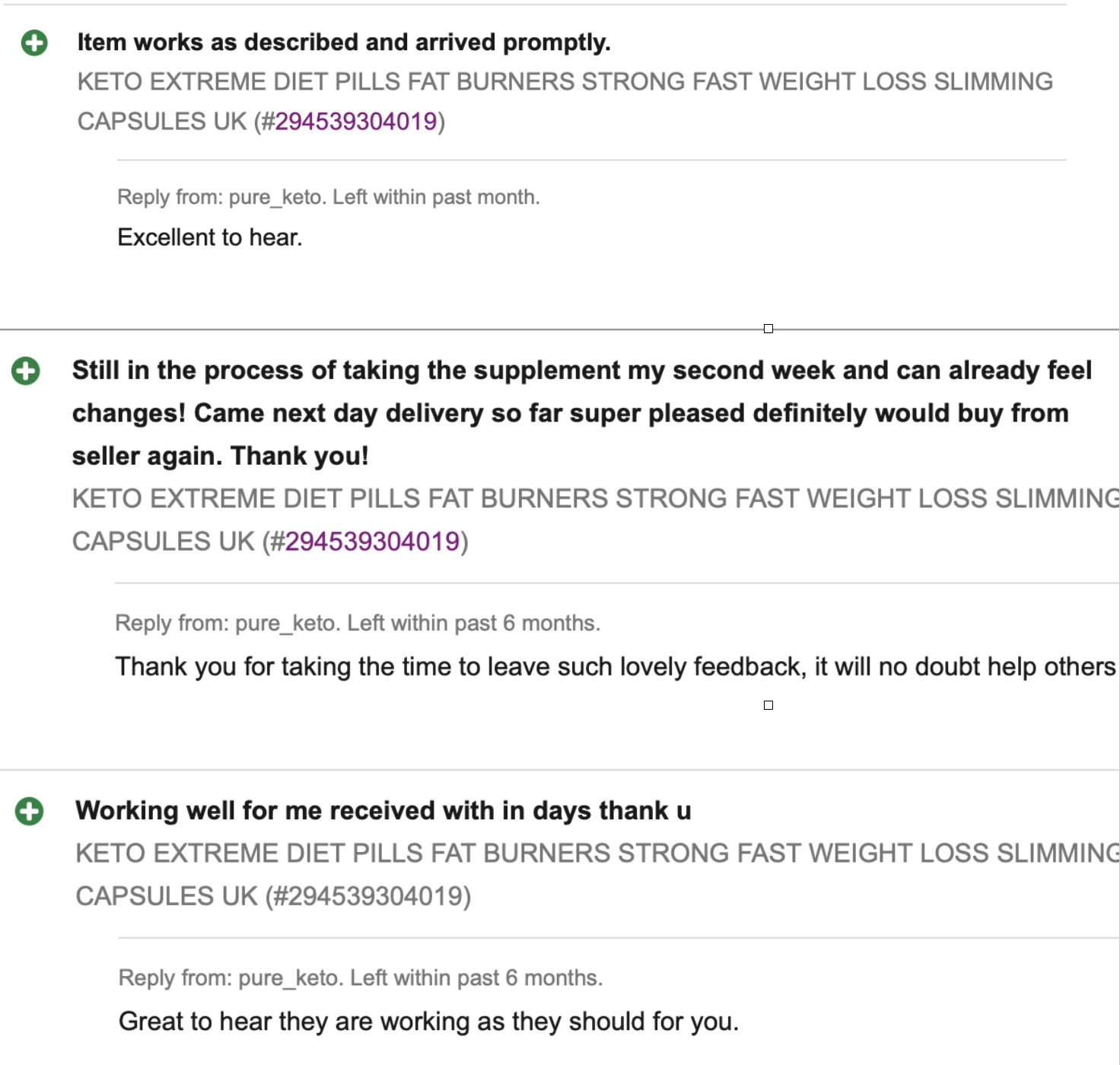The width and height of the screenshot is (1120, 1065).
Task: Select the "Item works as described and arrived promptly" headline
Action: coord(344,43)
